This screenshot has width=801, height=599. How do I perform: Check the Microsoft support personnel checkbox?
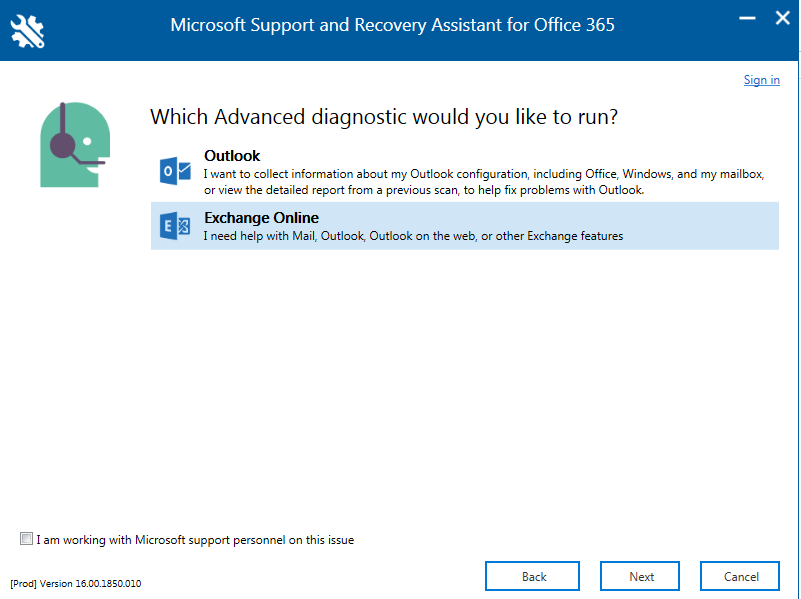pyautogui.click(x=26, y=539)
